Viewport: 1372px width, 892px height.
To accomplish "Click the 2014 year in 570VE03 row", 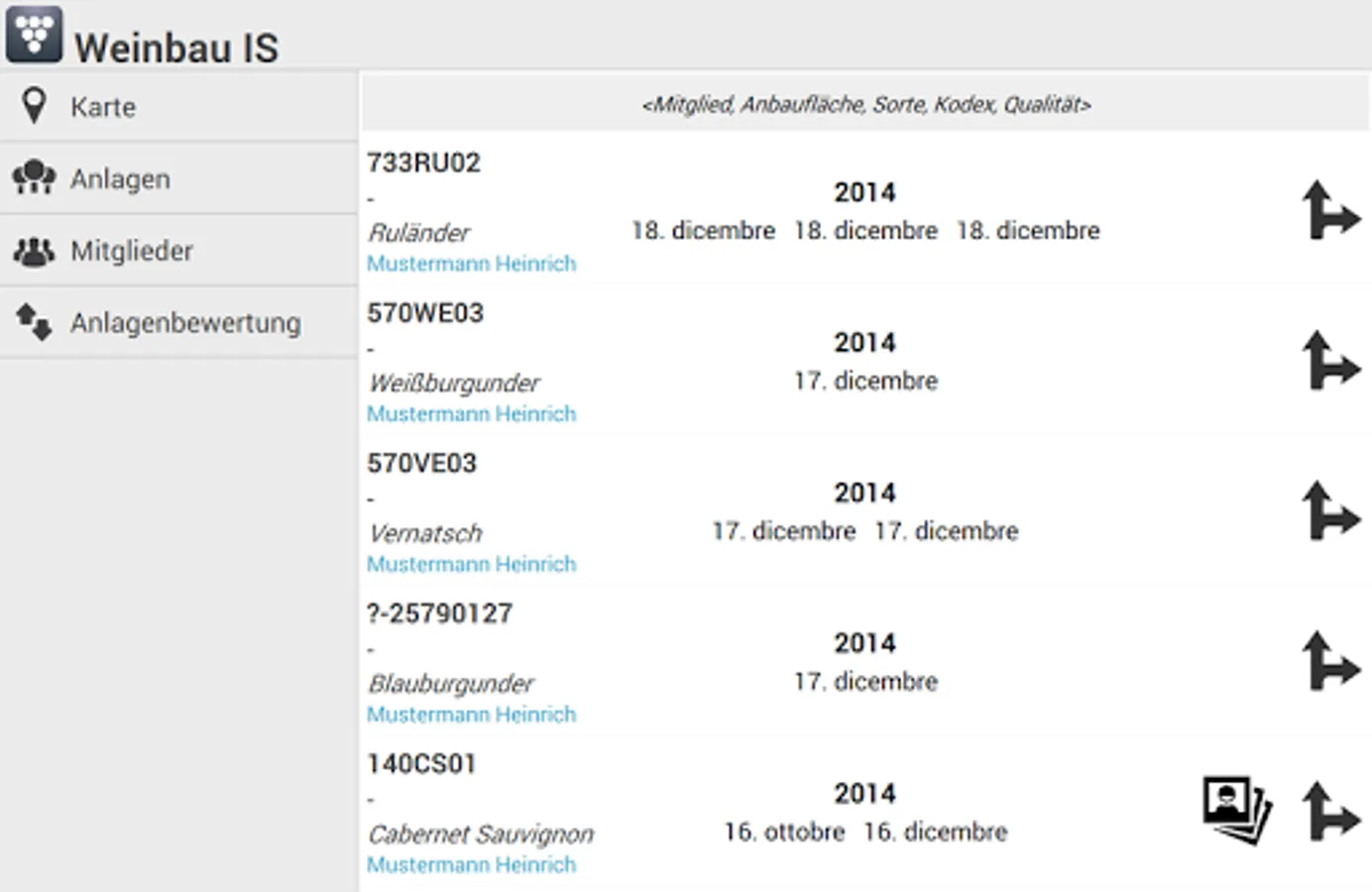I will click(864, 493).
